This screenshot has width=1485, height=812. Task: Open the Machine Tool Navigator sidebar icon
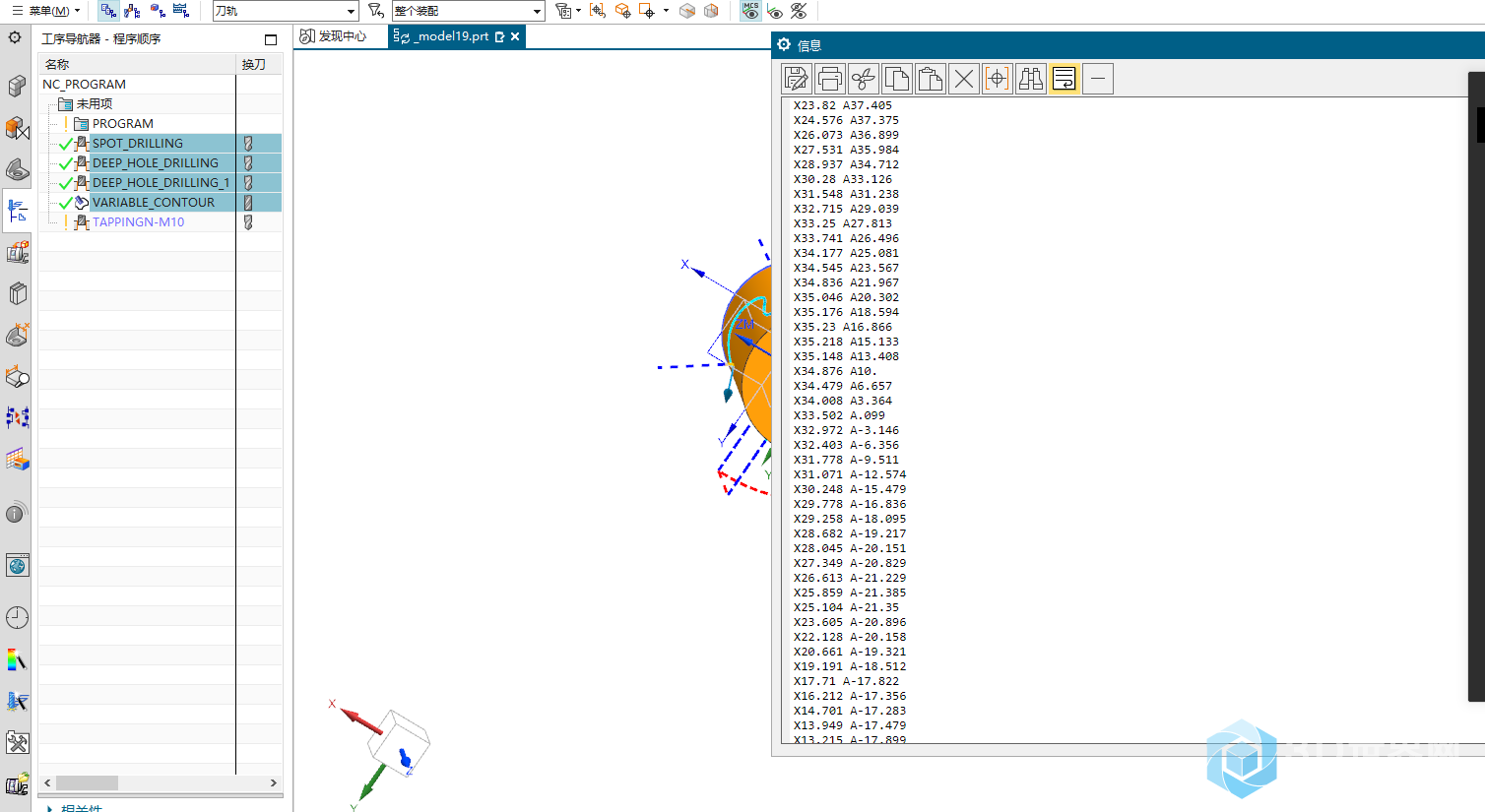point(17,252)
